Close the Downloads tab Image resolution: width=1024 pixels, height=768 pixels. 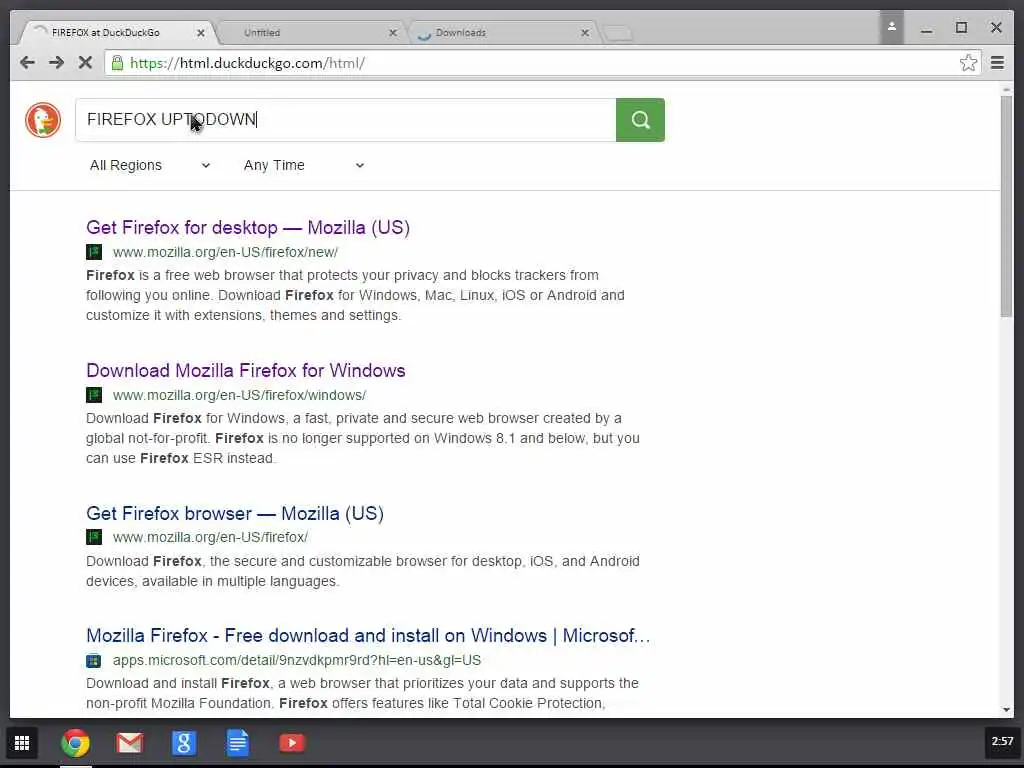584,33
